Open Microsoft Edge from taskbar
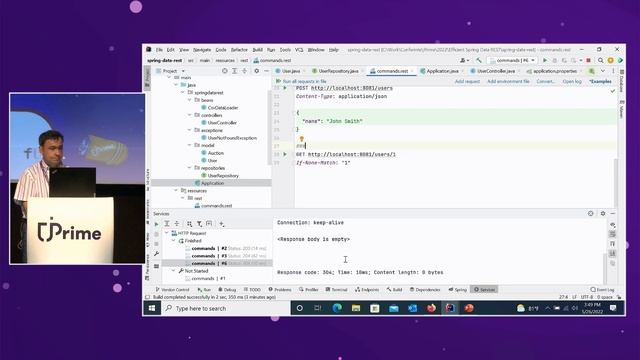 [x=337, y=308]
